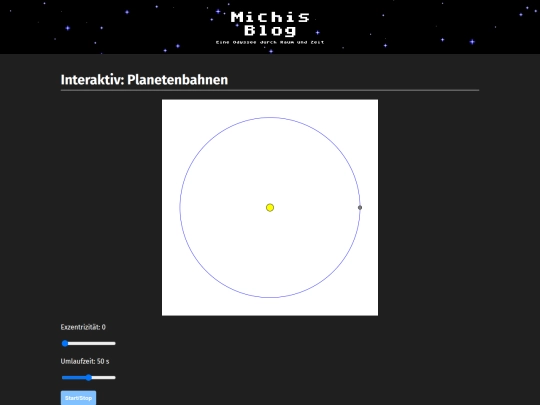Click the 'Umlaufzeit: 50 s' label
Viewport: 540px width, 405px height.
point(85,361)
